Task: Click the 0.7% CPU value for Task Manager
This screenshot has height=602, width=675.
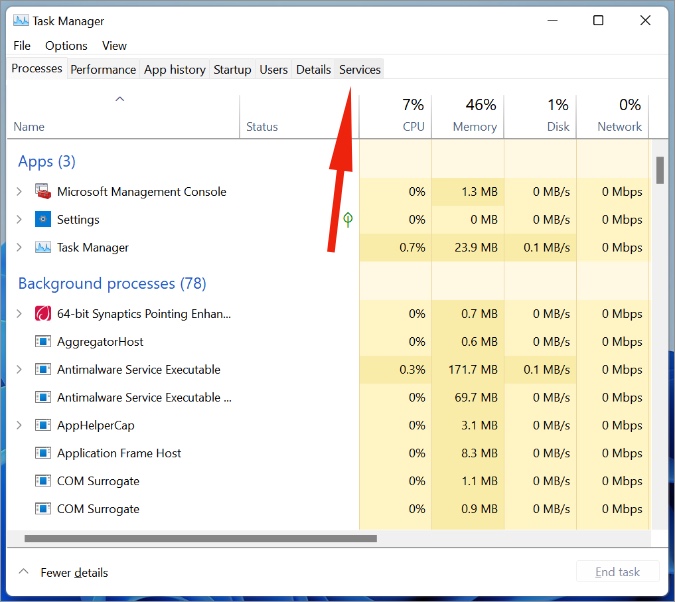Action: click(412, 247)
